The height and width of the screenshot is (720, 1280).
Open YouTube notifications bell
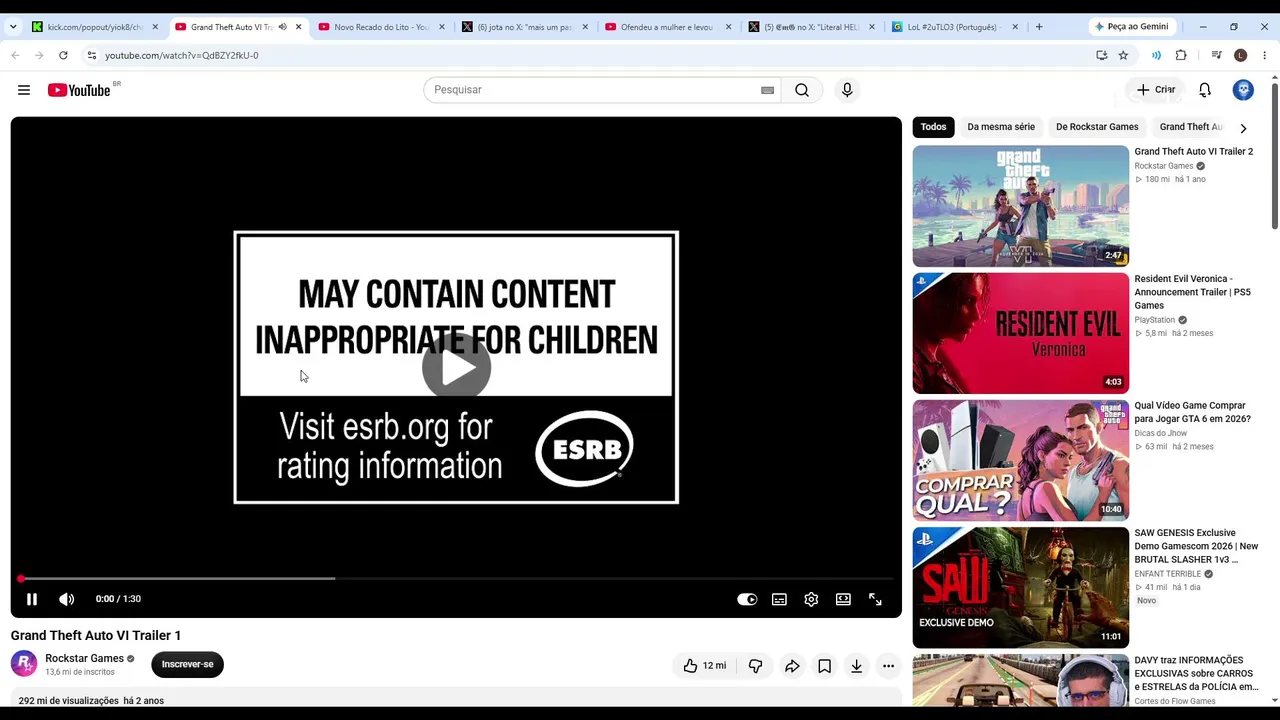tap(1205, 90)
